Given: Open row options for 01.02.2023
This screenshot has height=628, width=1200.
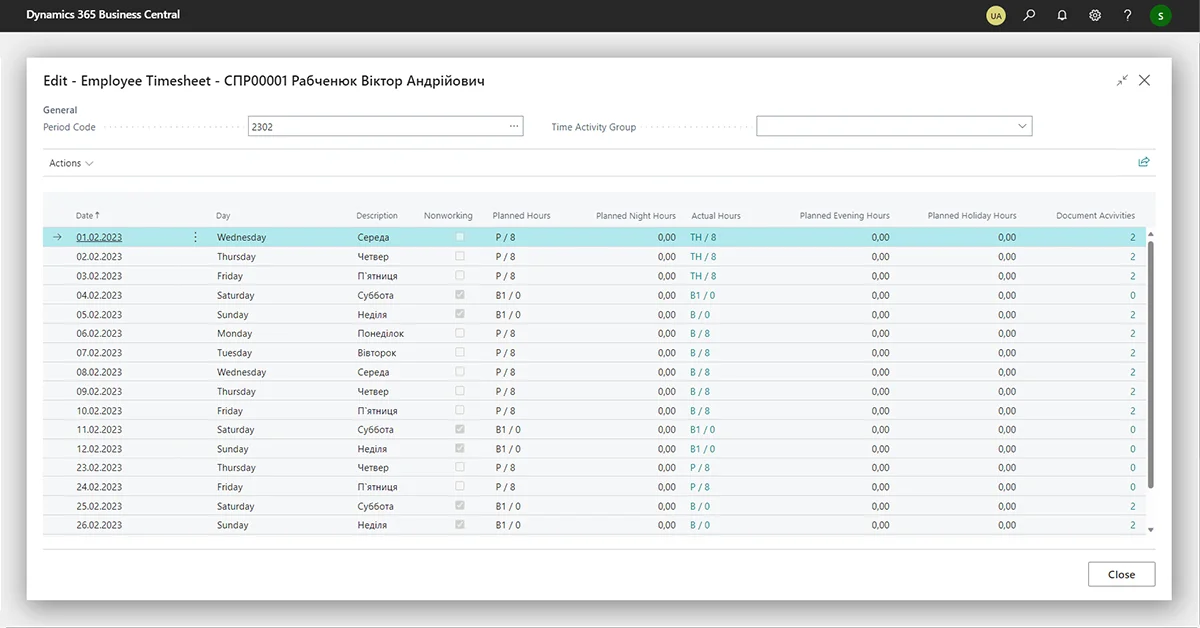Looking at the screenshot, I should point(195,237).
